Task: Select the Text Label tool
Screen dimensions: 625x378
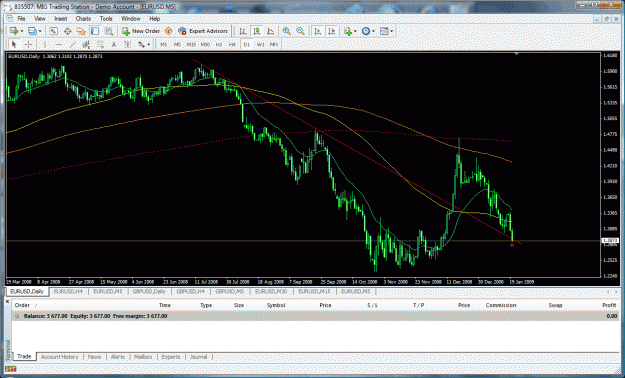Action: click(x=128, y=44)
